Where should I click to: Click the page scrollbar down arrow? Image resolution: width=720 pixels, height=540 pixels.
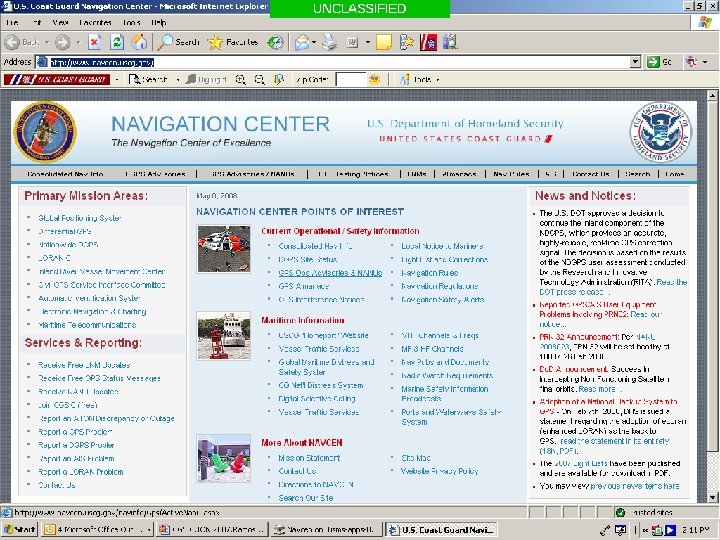[x=712, y=497]
